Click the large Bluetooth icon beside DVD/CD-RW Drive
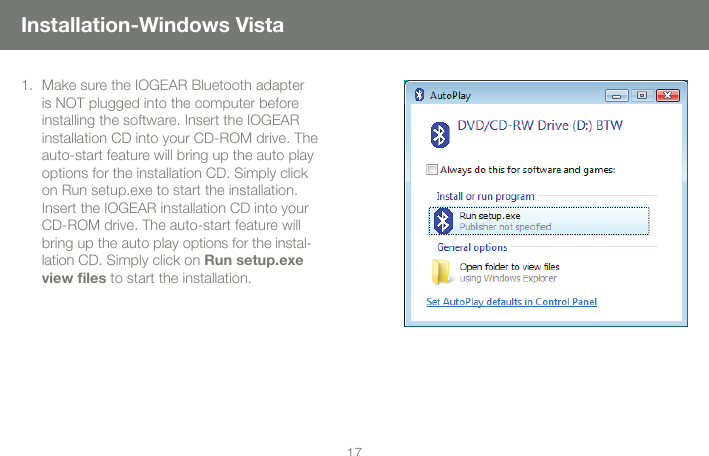The image size is (709, 456). [x=440, y=135]
